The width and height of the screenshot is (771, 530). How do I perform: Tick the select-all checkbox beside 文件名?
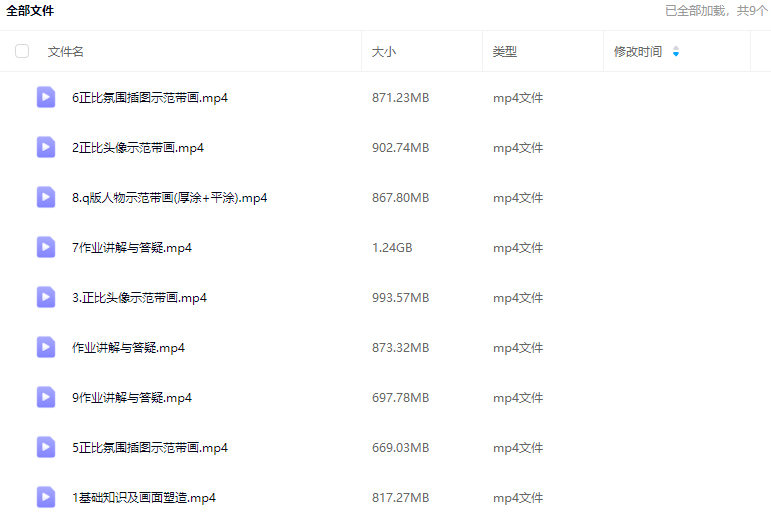(x=22, y=51)
